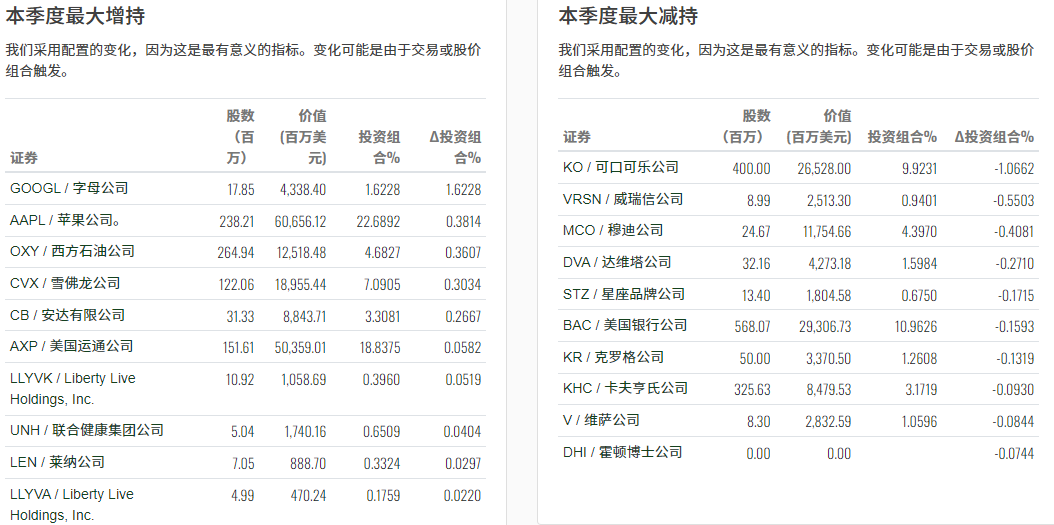Open the AAPL / 苹果公司 security link
Viewport: 1054px width, 525px height.
(65, 220)
